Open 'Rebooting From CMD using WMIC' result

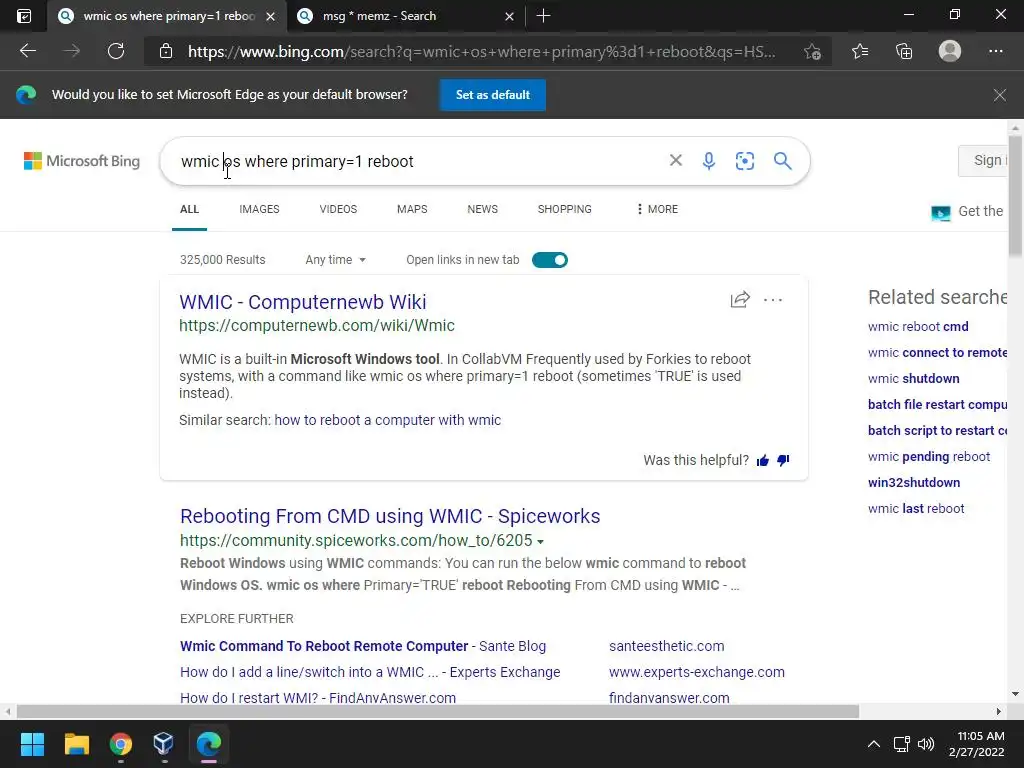pyautogui.click(x=390, y=516)
